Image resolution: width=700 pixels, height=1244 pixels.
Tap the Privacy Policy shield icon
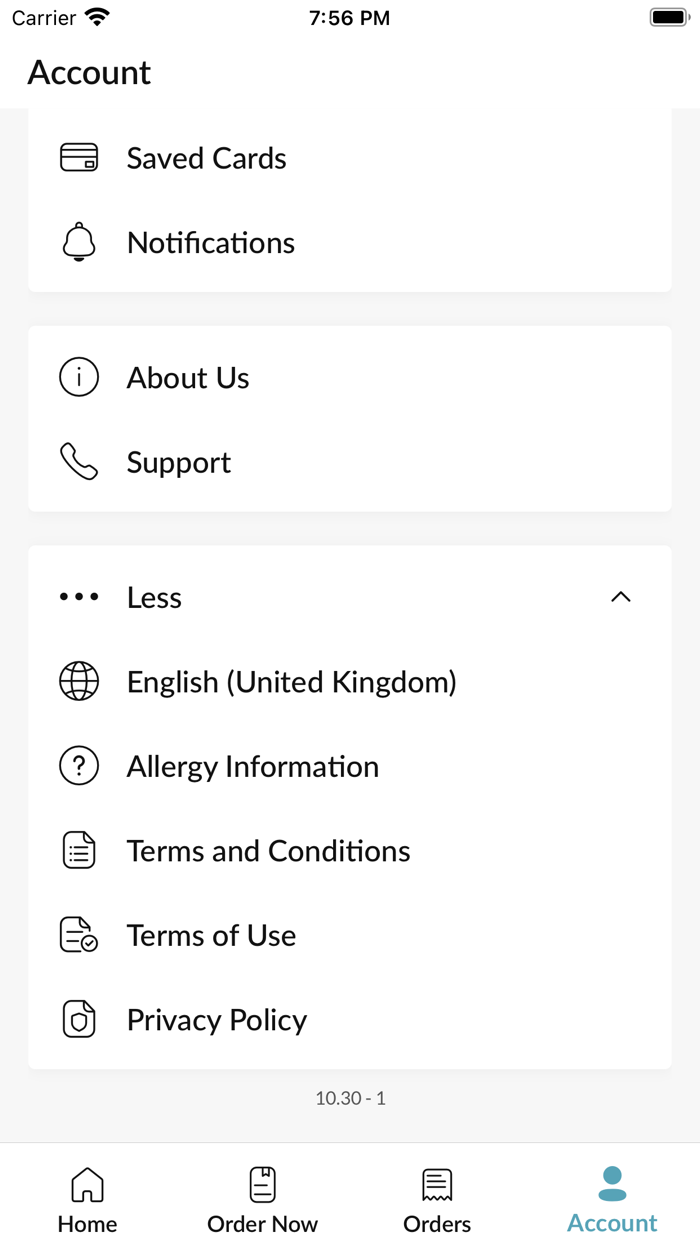click(x=79, y=1020)
